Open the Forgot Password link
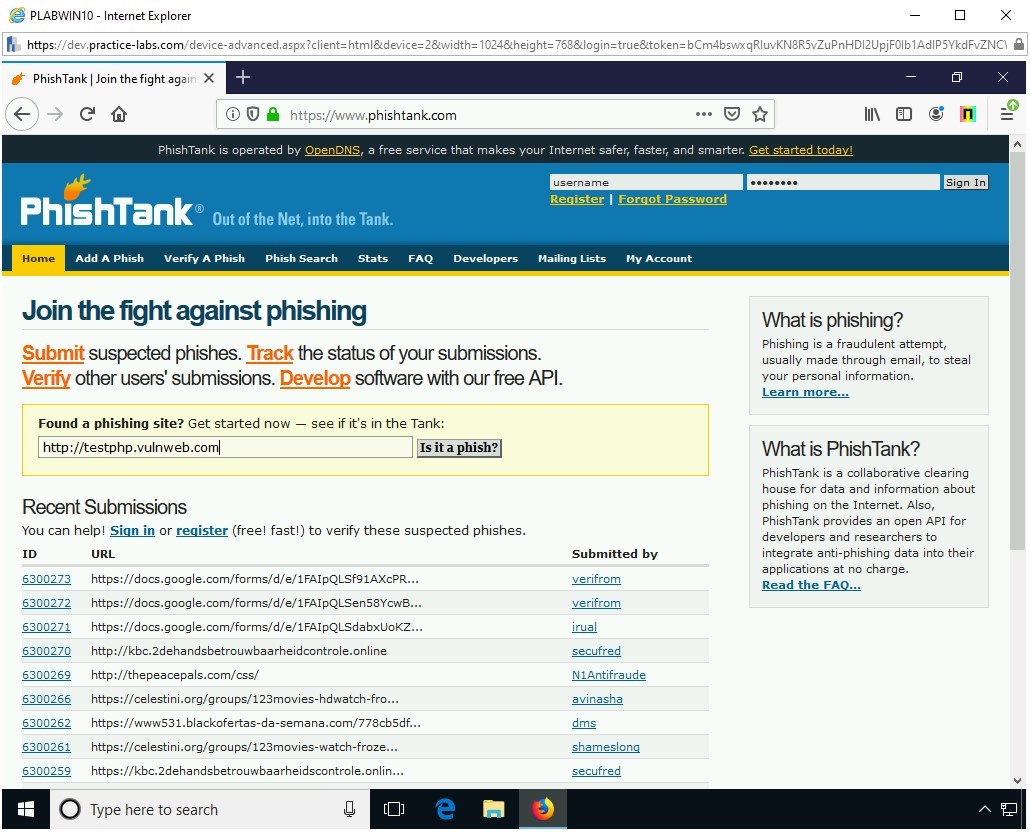 coord(672,199)
